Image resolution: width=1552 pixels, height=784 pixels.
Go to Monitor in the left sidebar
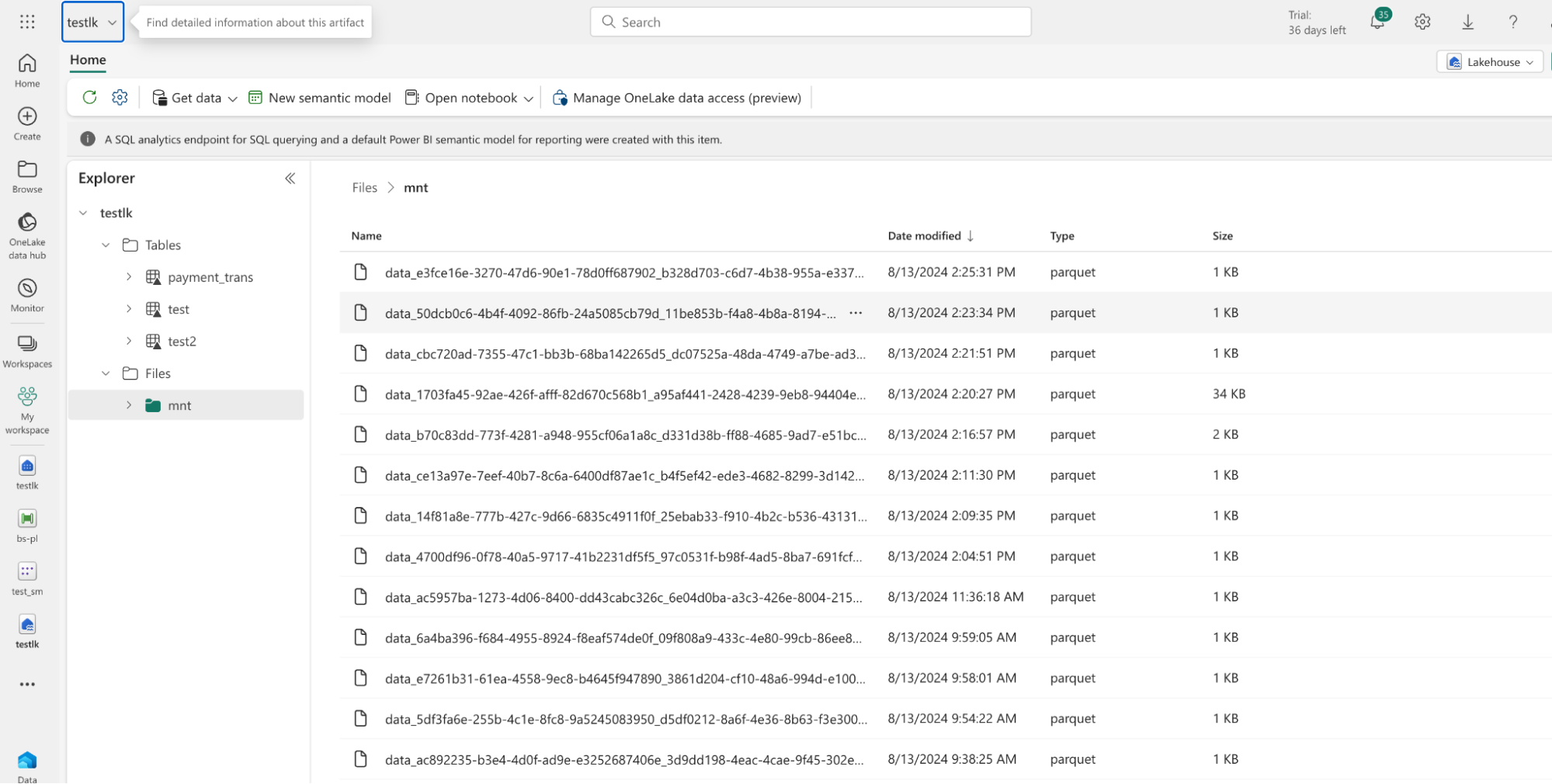pos(27,295)
